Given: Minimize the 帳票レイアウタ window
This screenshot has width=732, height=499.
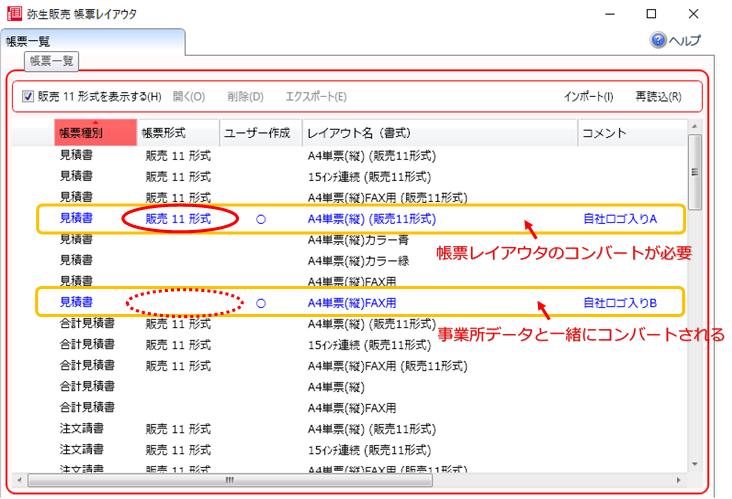Looking at the screenshot, I should click(x=610, y=14).
